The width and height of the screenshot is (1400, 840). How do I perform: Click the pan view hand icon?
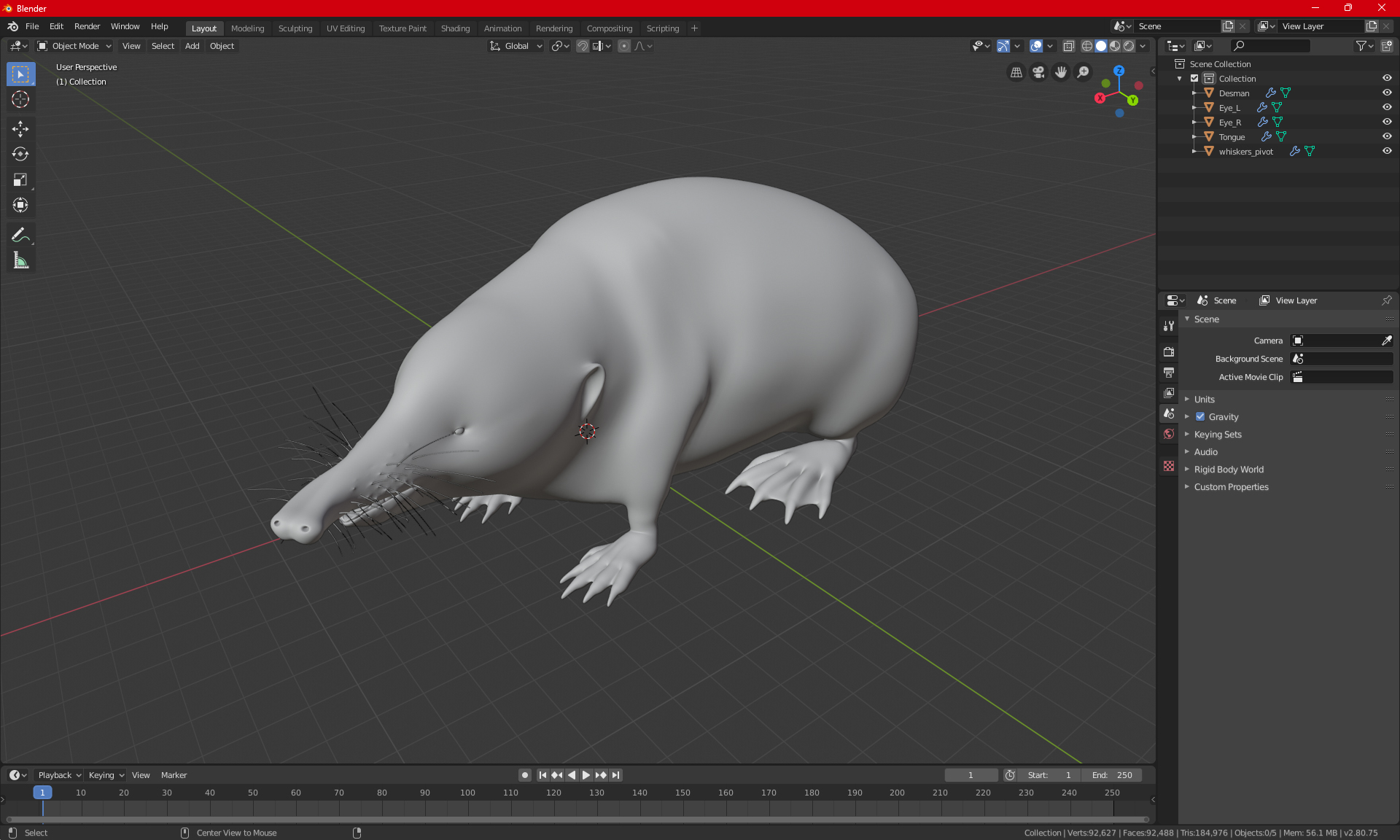click(x=1061, y=72)
